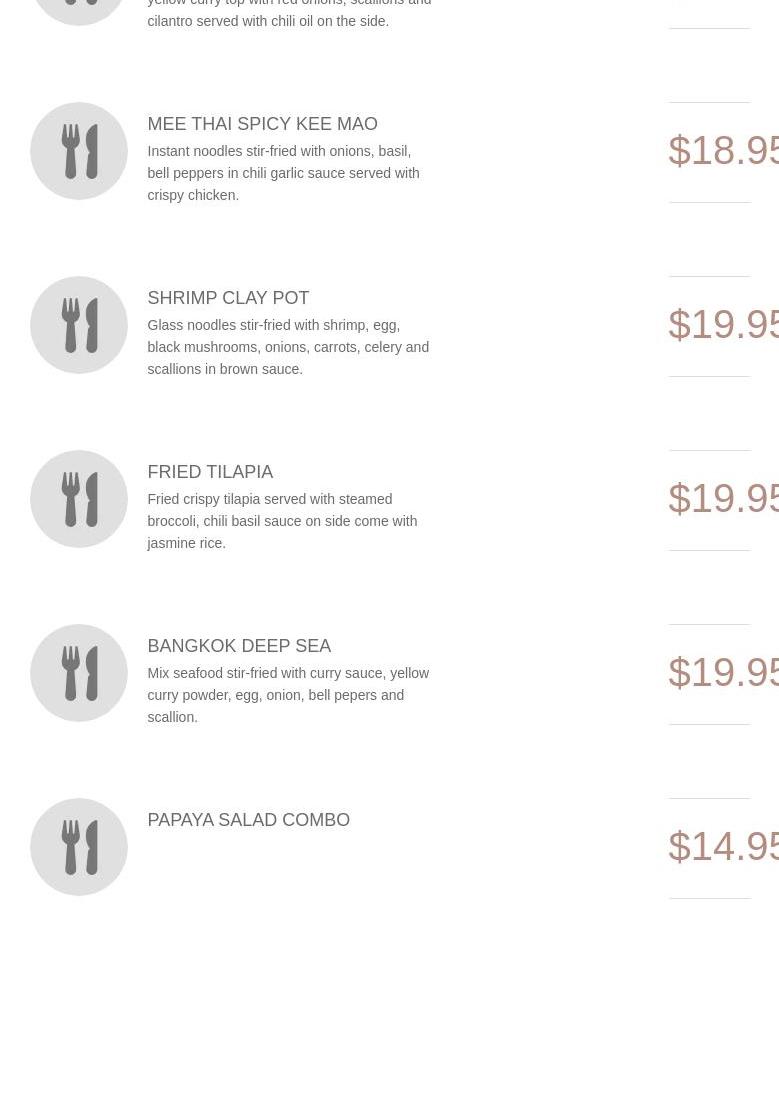This screenshot has height=1095, width=779.
Task: Click the Shrimp Clay Pot glass noodles description
Action: click(288, 347)
